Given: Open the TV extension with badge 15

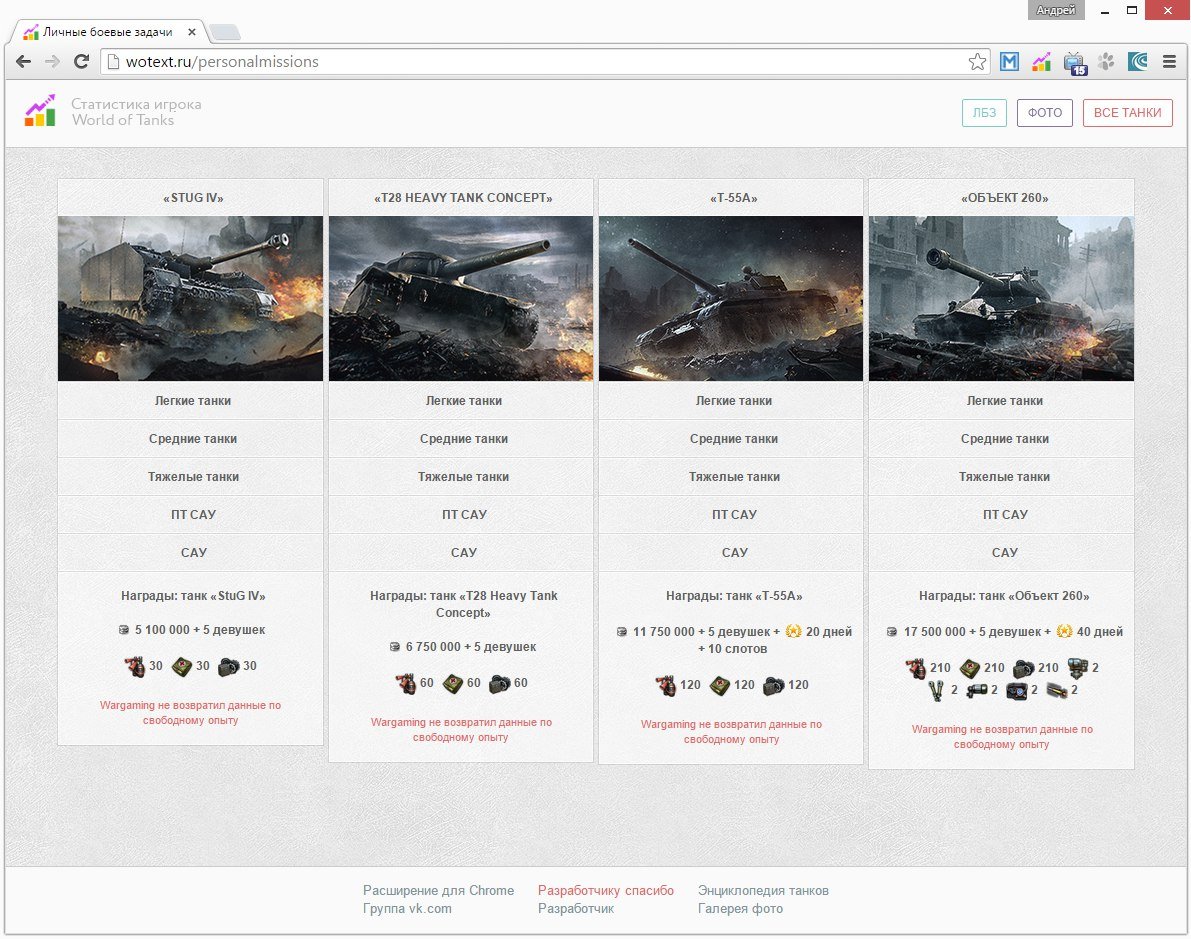Looking at the screenshot, I should pyautogui.click(x=1075, y=64).
